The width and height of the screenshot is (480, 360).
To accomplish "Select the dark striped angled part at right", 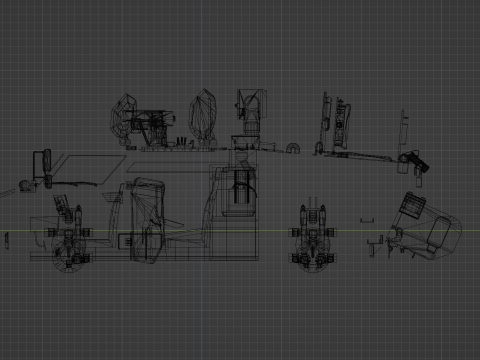I will (x=419, y=161).
